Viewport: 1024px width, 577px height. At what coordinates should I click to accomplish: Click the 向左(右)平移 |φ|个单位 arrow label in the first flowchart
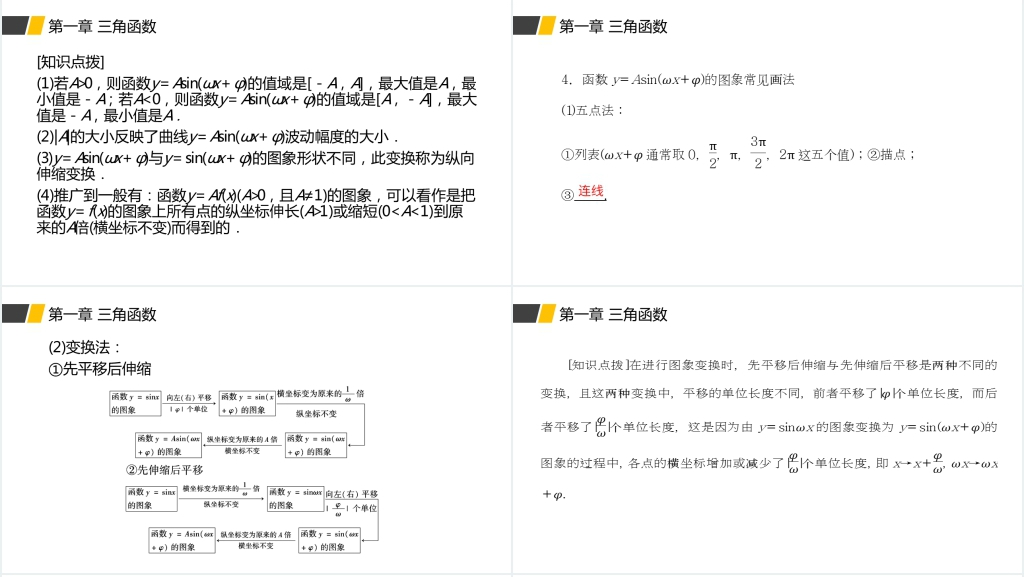tap(189, 403)
